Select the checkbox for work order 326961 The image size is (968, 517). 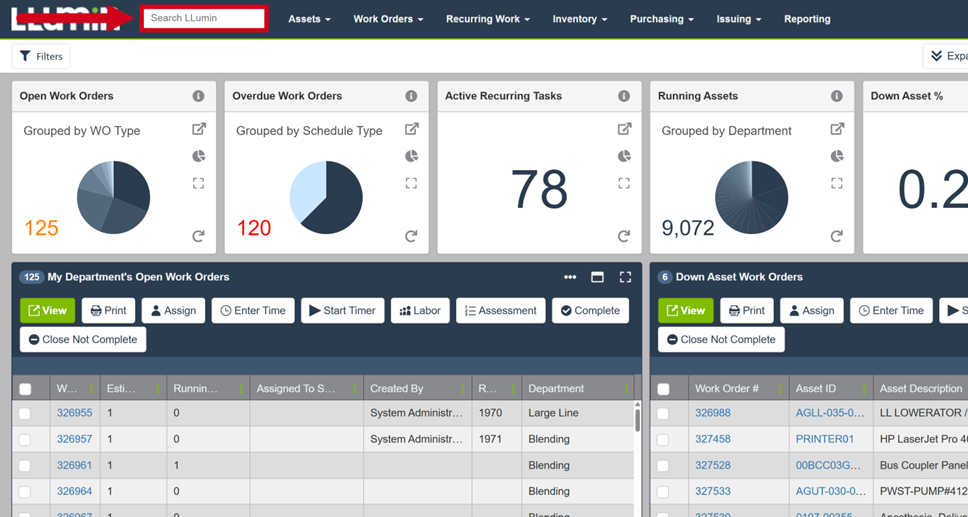pyautogui.click(x=25, y=465)
